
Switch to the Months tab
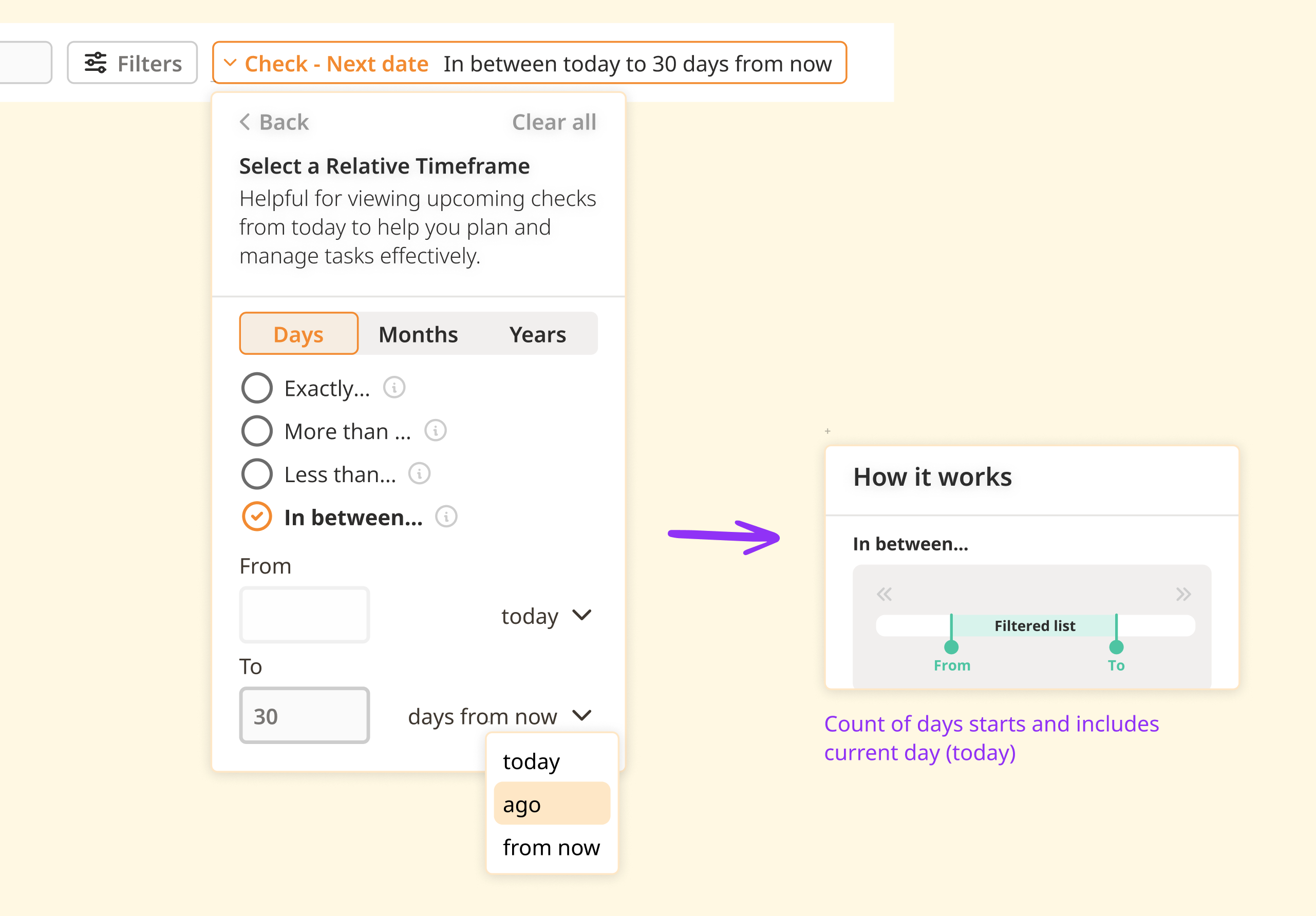[x=418, y=334]
